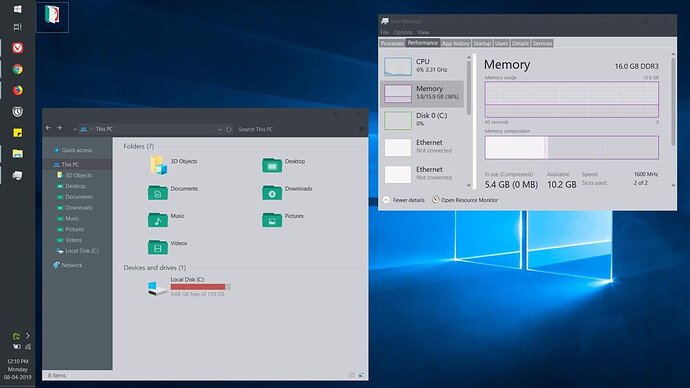Viewport: 690px width, 388px height.
Task: Open recent locations dropdown arrow
Action: [75, 129]
